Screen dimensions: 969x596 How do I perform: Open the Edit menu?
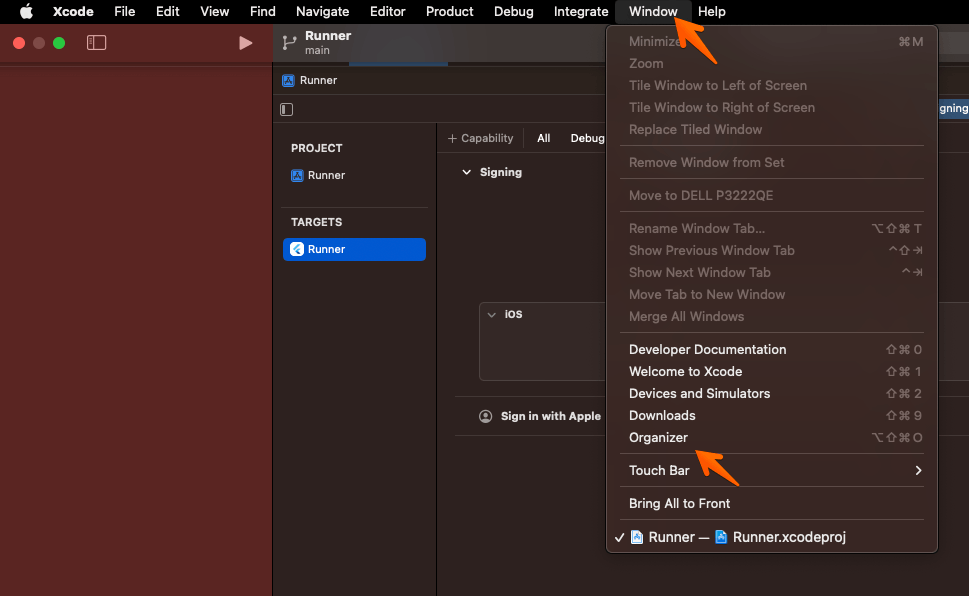click(x=167, y=11)
